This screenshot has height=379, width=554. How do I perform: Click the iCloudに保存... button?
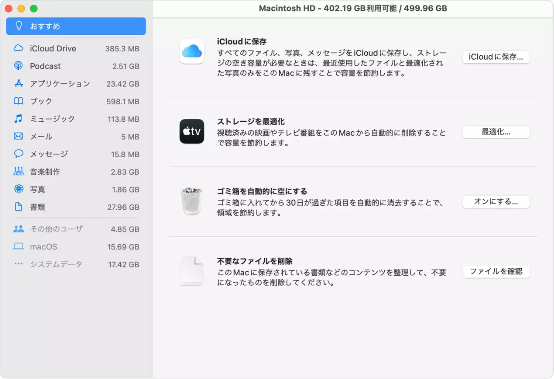(x=496, y=57)
